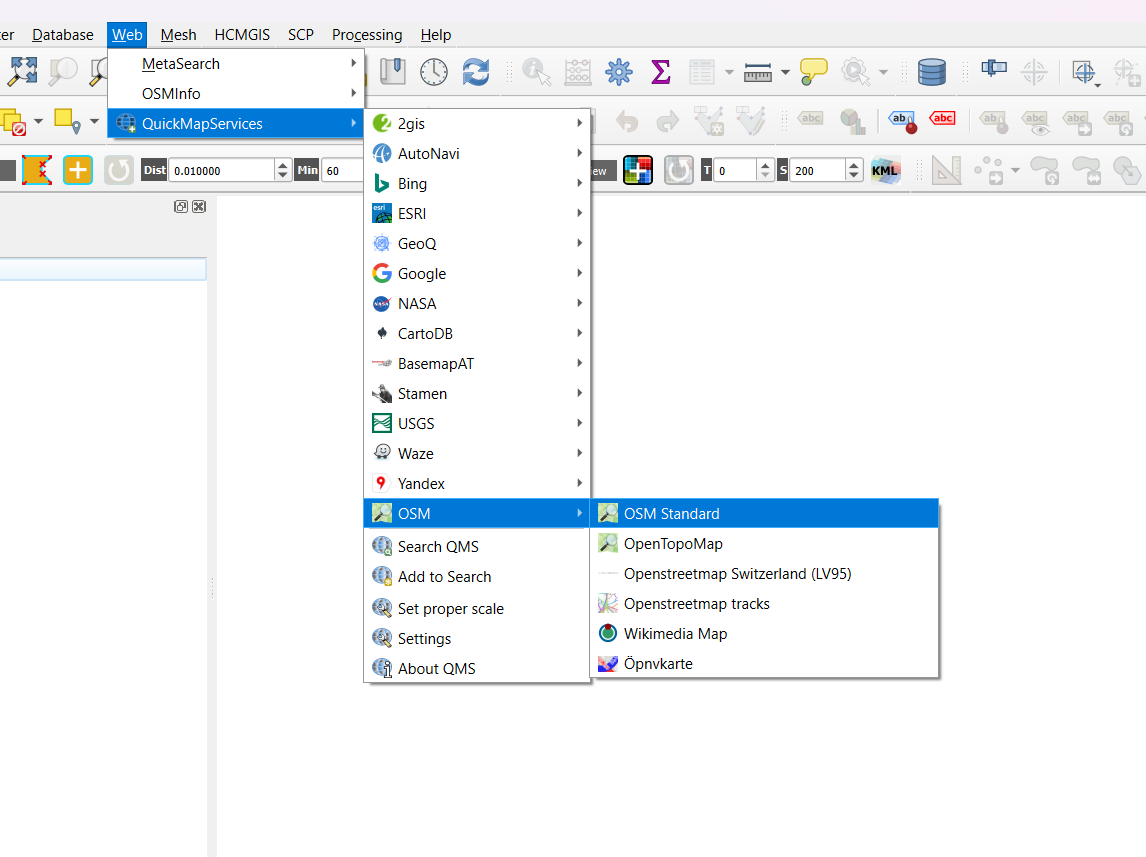Open About QMS dialog

(477, 669)
